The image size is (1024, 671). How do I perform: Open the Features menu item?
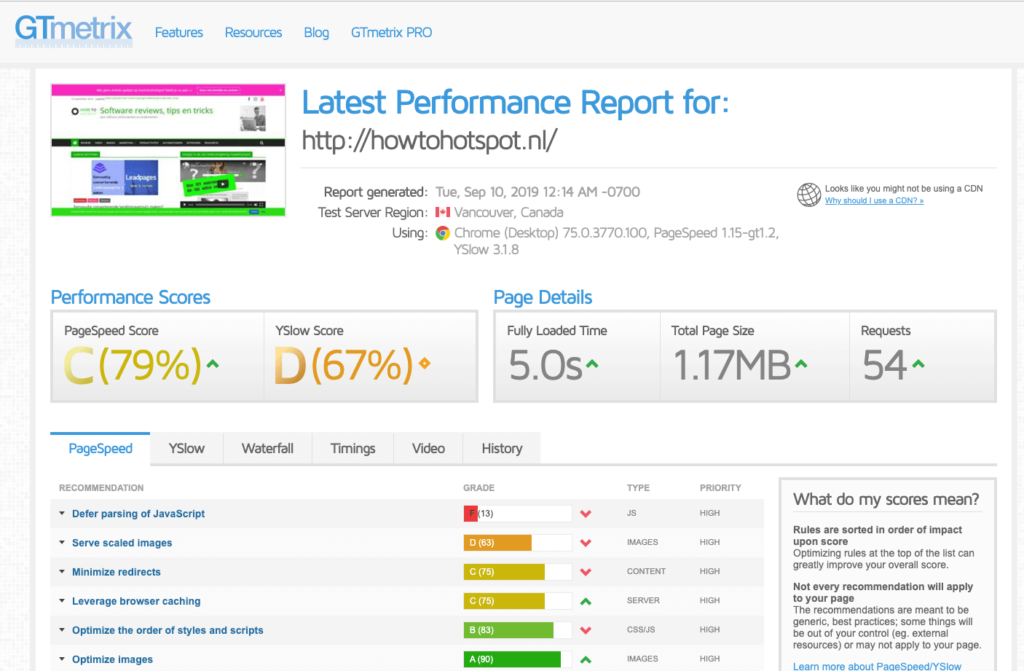coord(179,32)
